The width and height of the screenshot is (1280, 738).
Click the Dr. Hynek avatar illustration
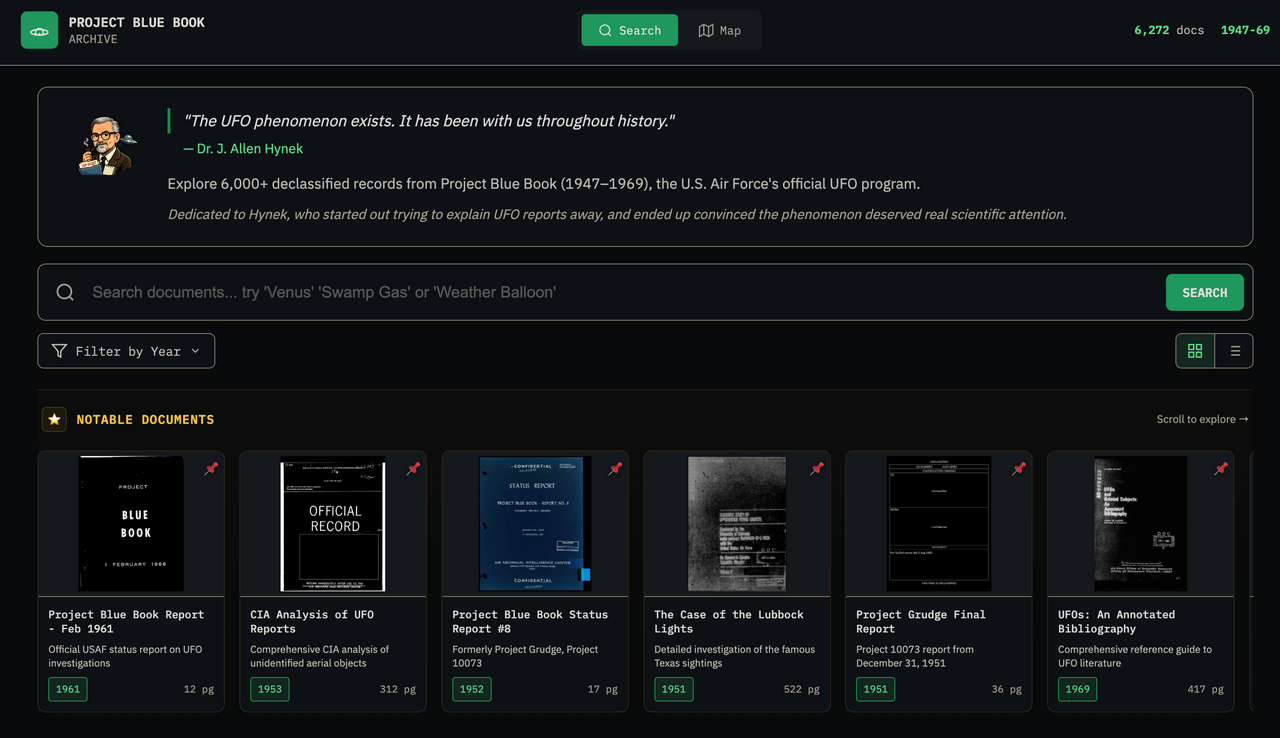coord(105,146)
